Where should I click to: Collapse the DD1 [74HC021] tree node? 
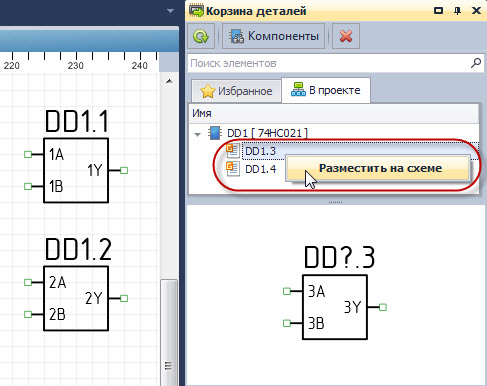tap(197, 134)
